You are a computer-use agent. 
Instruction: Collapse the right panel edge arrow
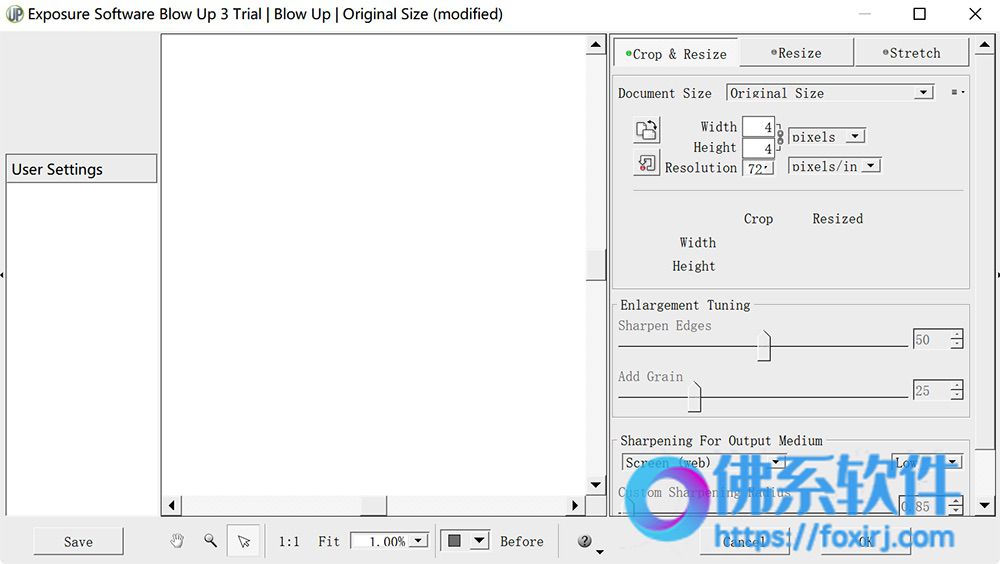(997, 275)
